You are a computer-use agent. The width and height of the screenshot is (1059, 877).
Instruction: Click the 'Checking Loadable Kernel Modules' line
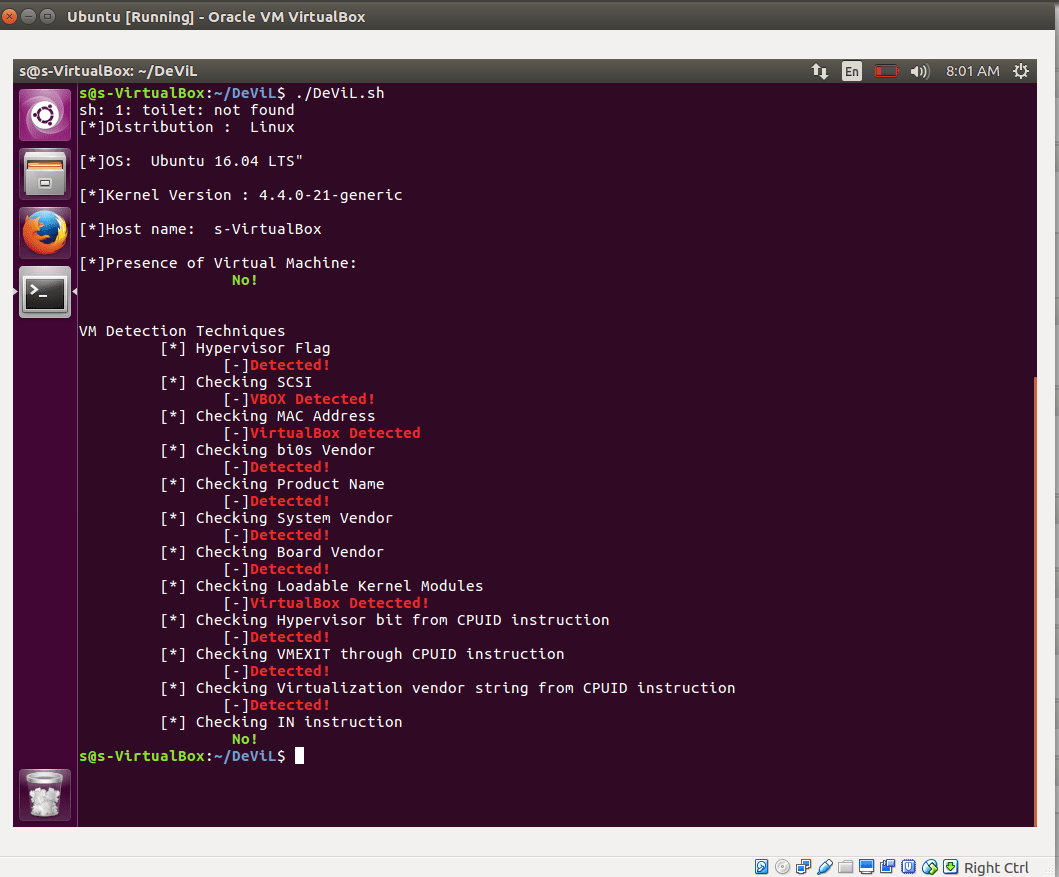[321, 586]
